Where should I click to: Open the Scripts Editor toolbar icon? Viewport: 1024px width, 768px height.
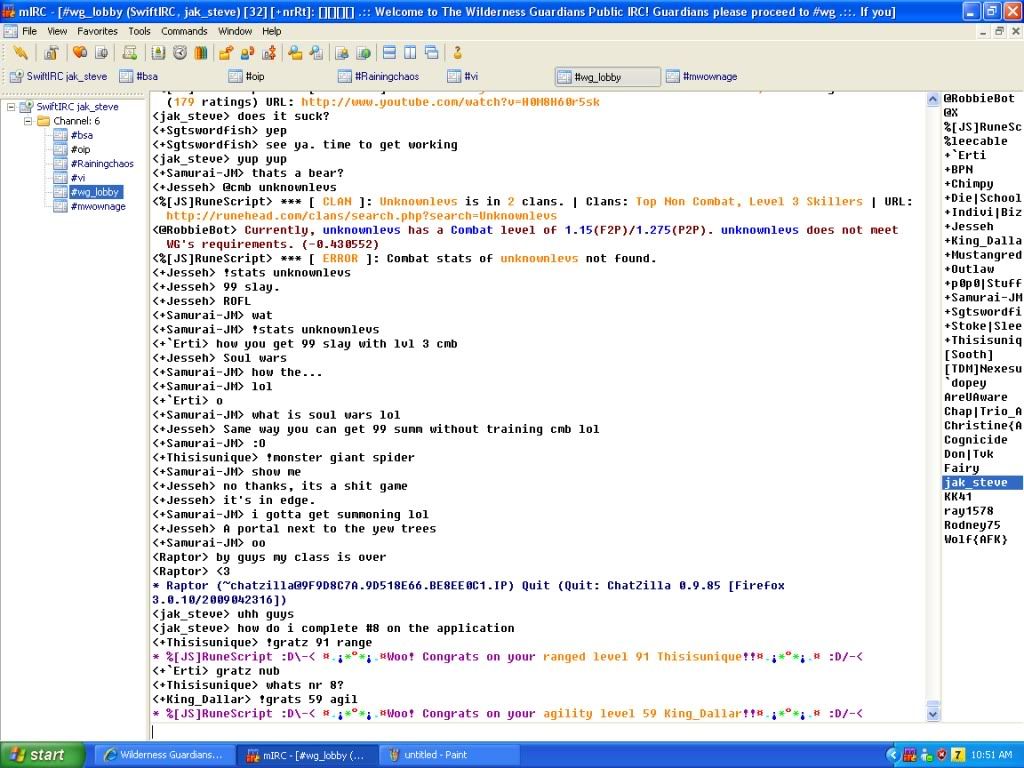(130, 53)
